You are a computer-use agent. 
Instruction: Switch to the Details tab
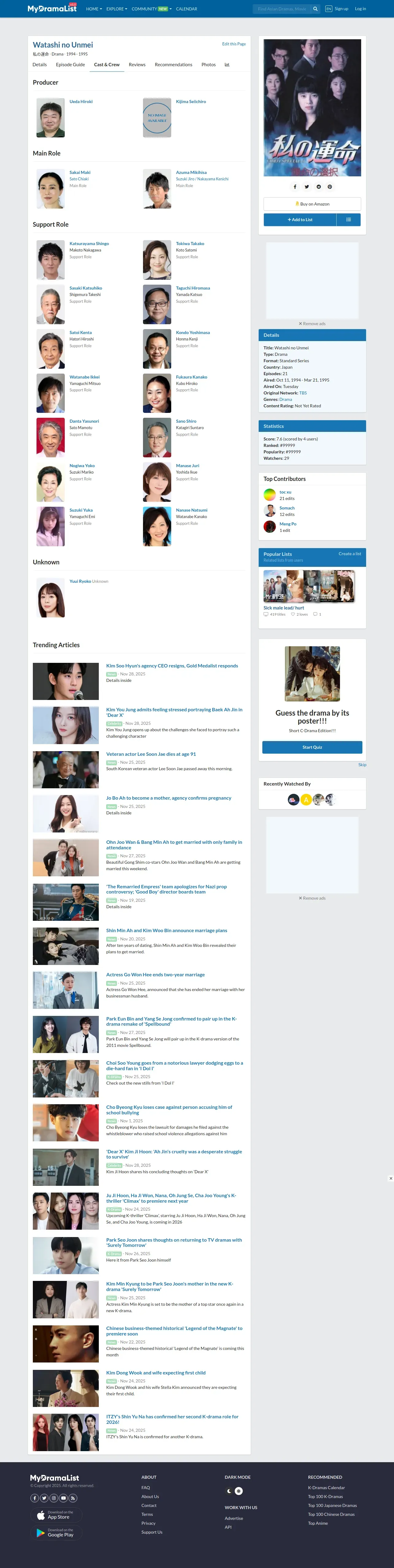(x=40, y=64)
